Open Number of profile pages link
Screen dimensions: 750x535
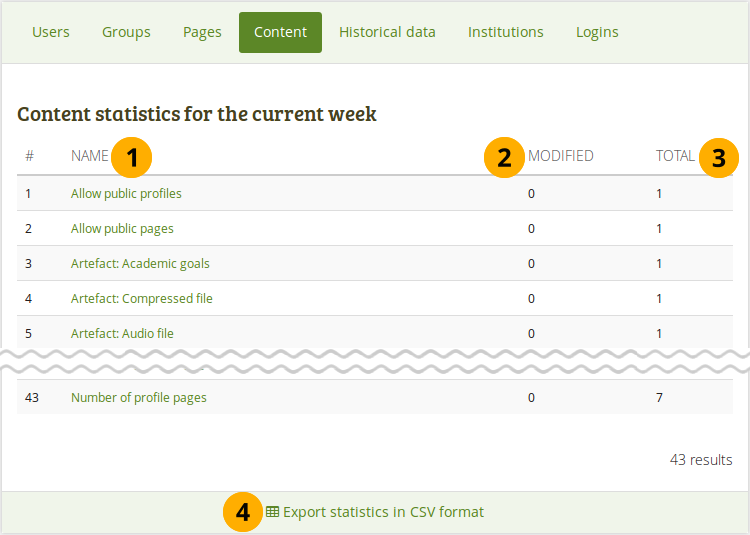tap(138, 398)
